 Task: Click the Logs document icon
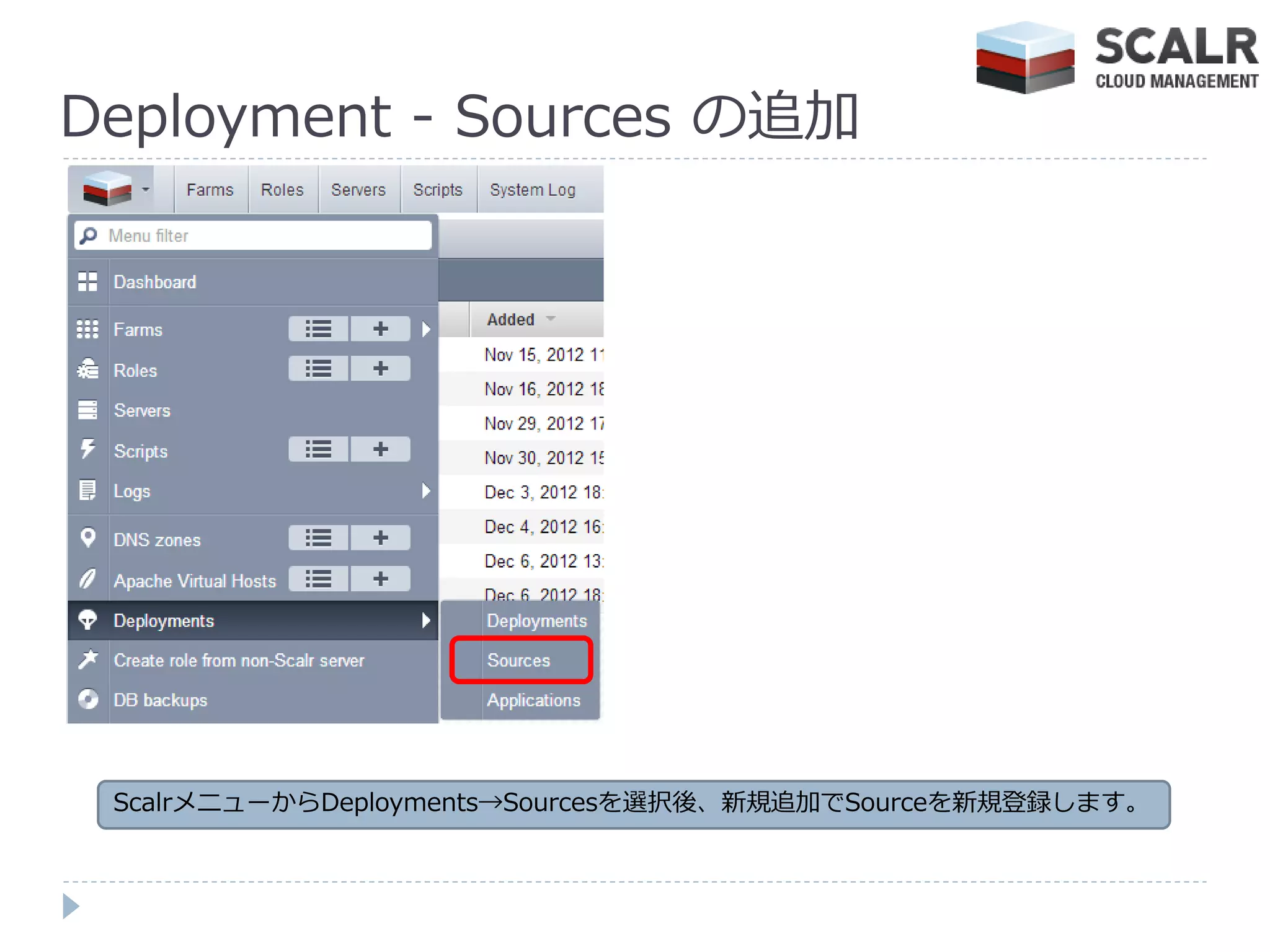[87, 490]
